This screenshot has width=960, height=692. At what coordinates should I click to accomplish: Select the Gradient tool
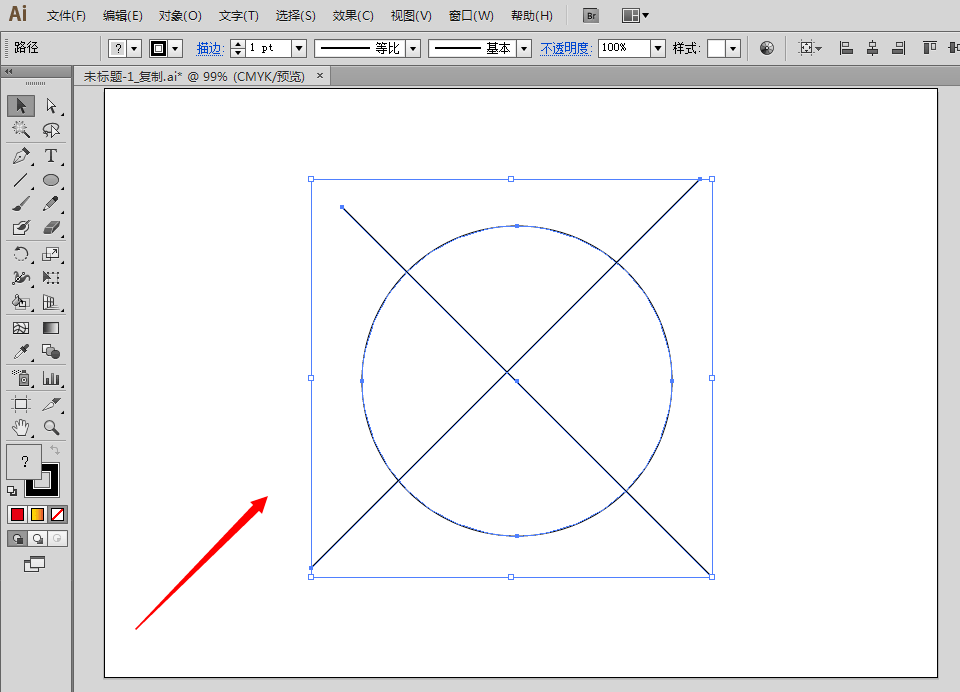coord(51,328)
